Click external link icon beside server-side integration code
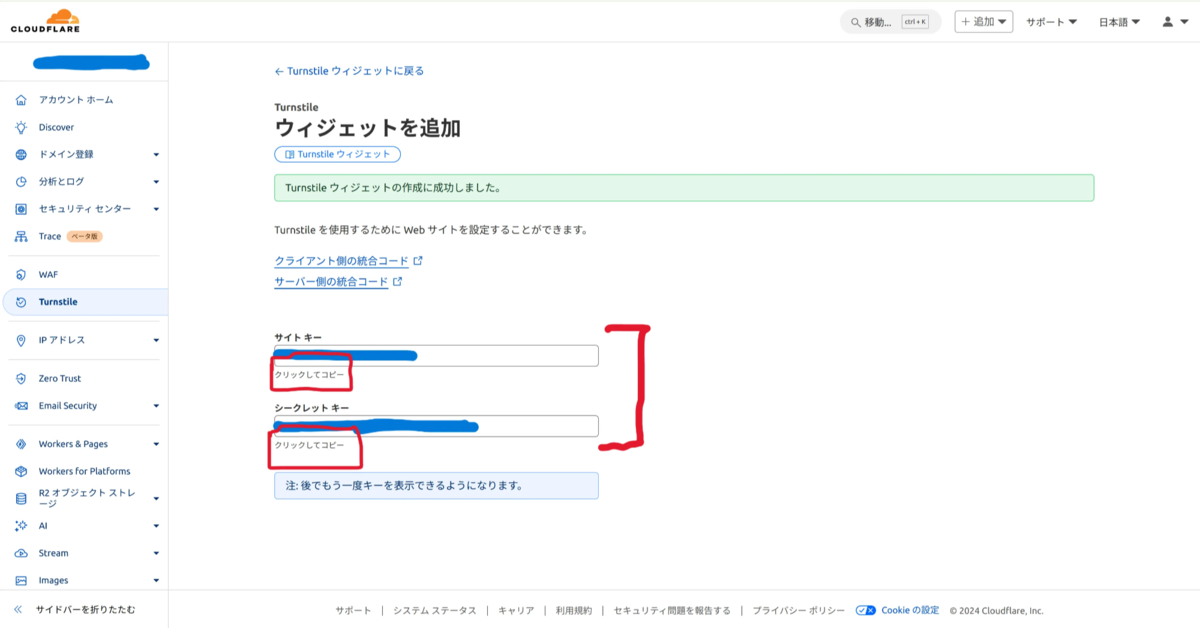1200x628 pixels. click(x=397, y=282)
